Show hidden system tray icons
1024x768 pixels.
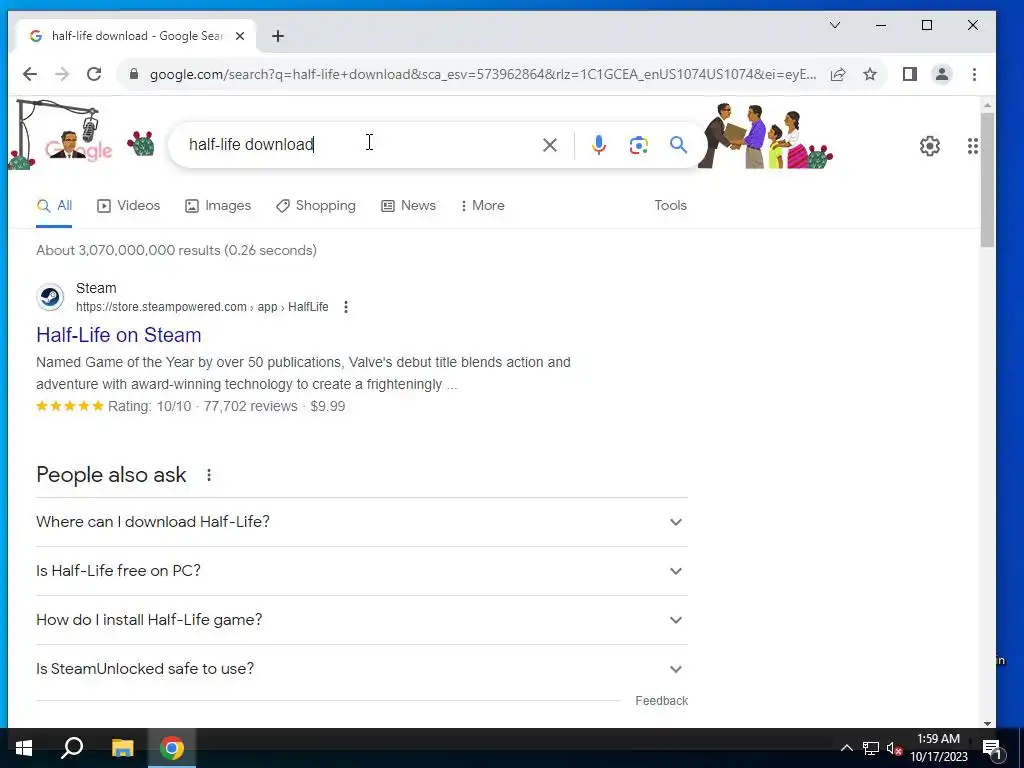click(x=846, y=748)
